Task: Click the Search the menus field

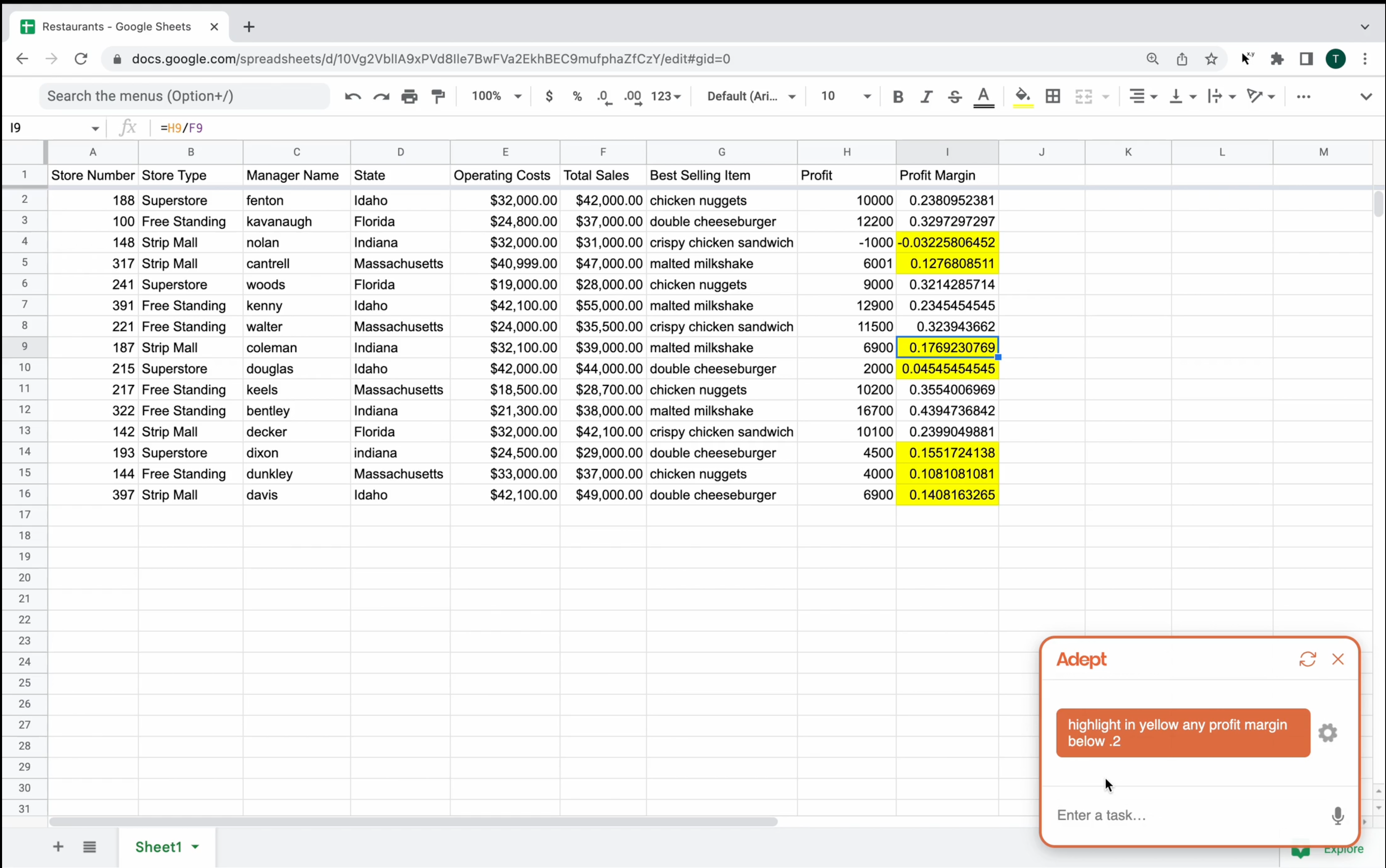Action: [x=184, y=96]
